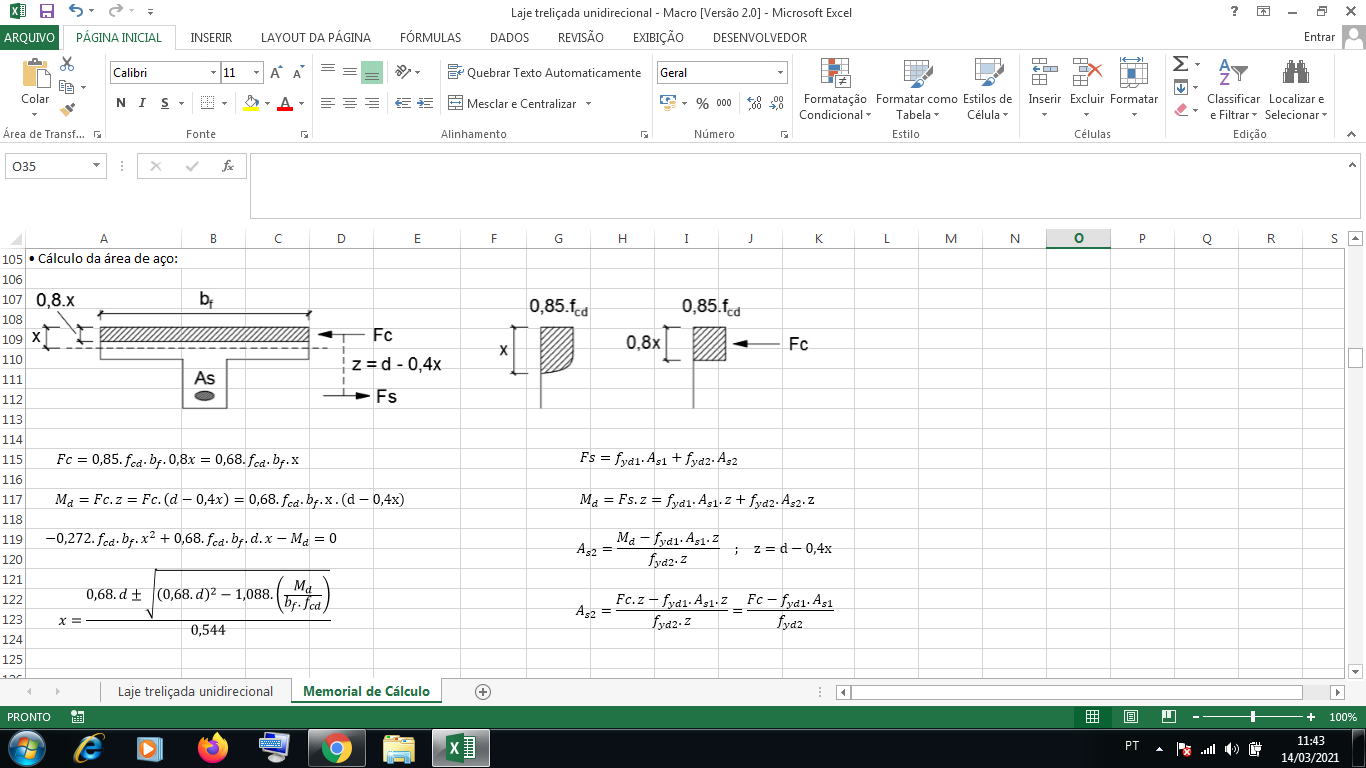This screenshot has width=1366, height=768.
Task: Decrease decimal places
Action: click(777, 103)
